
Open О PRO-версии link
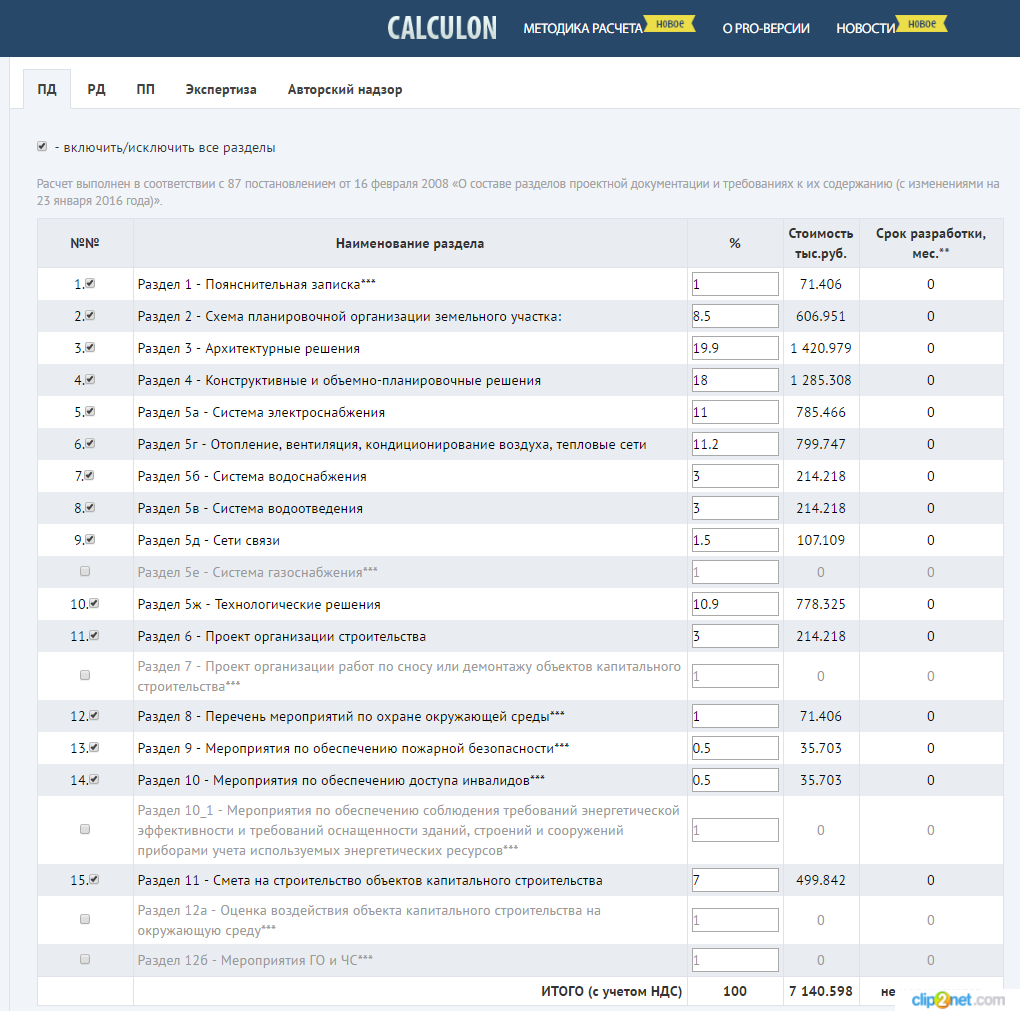766,28
